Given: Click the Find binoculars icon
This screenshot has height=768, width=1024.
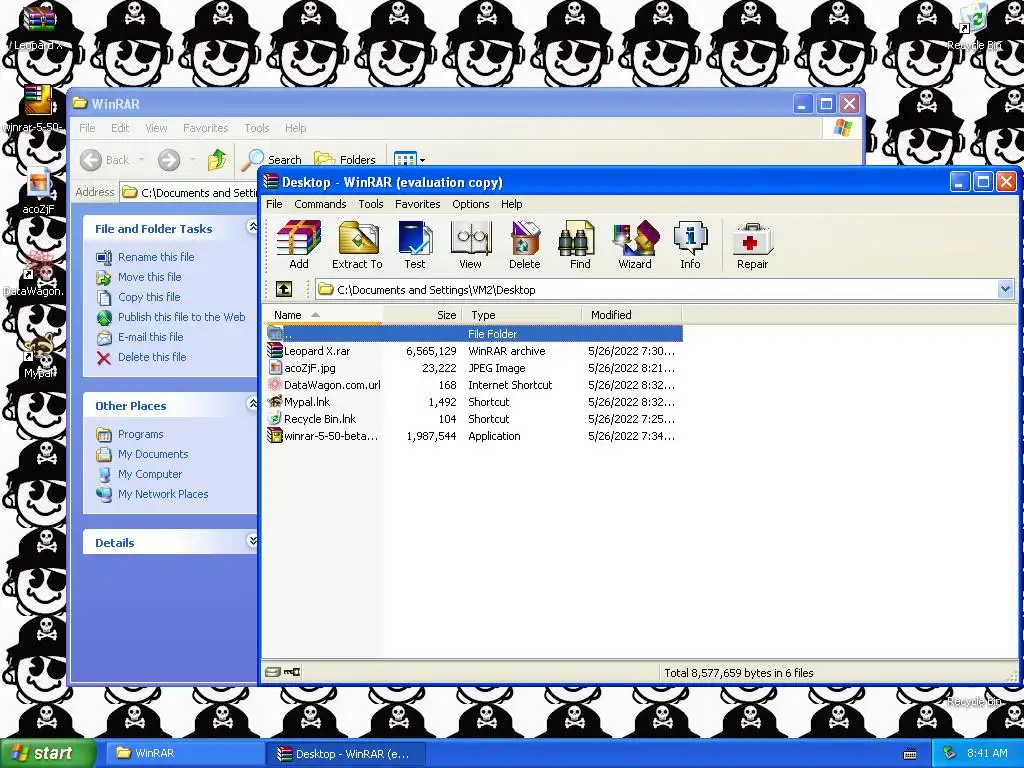Looking at the screenshot, I should coord(579,244).
